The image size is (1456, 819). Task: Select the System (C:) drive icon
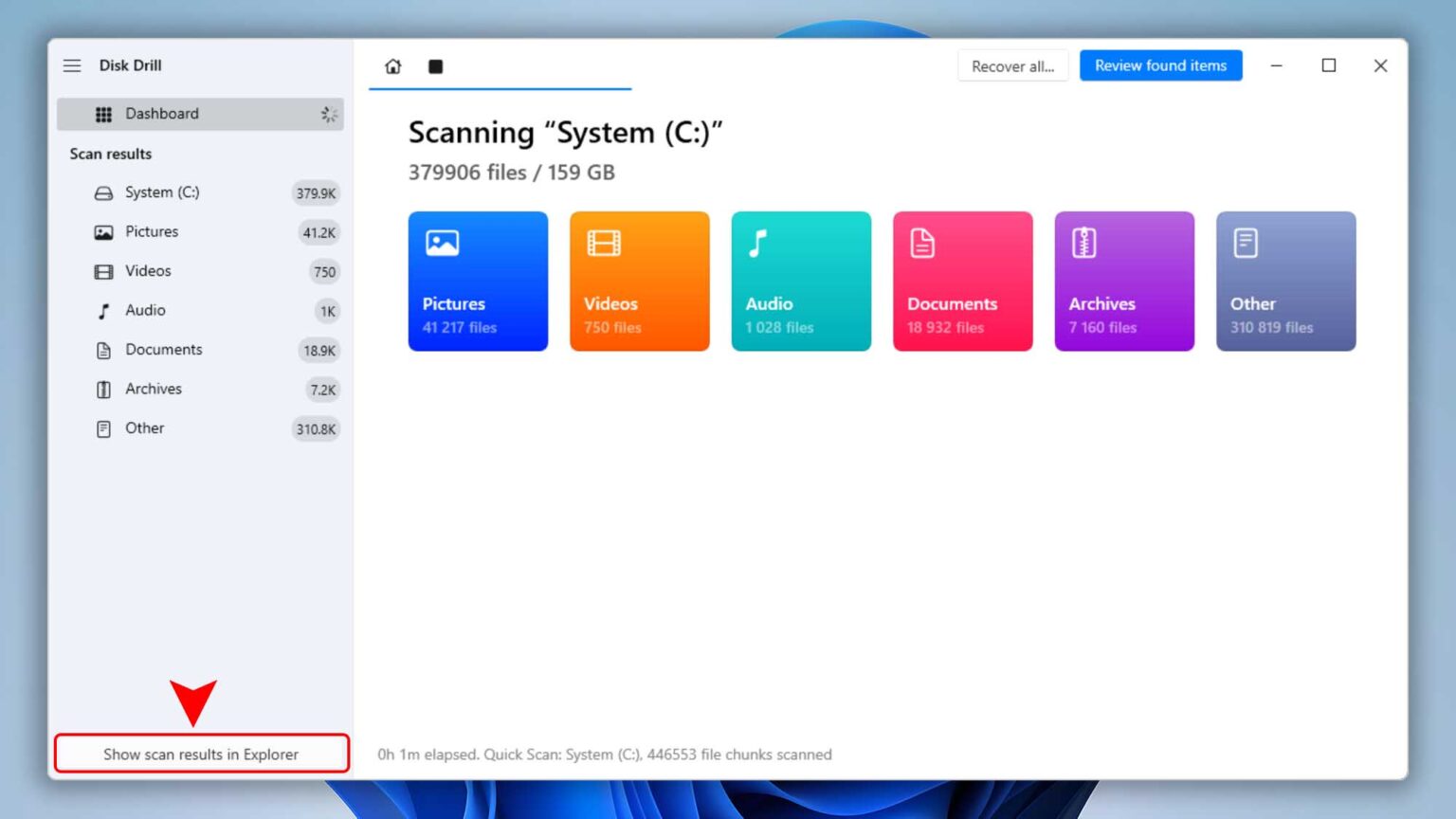pos(104,192)
